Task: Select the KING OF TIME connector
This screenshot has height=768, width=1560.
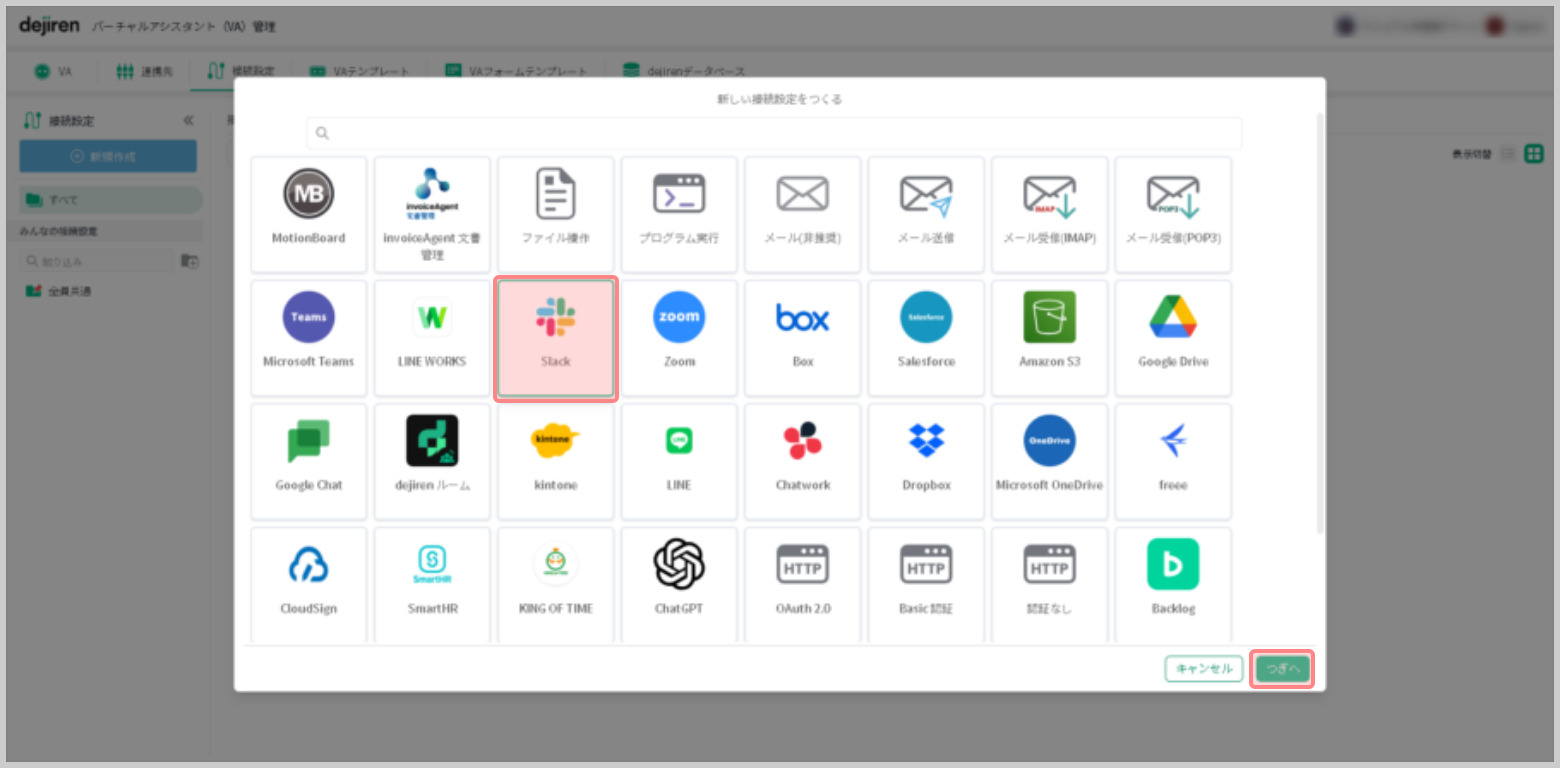Action: (555, 585)
